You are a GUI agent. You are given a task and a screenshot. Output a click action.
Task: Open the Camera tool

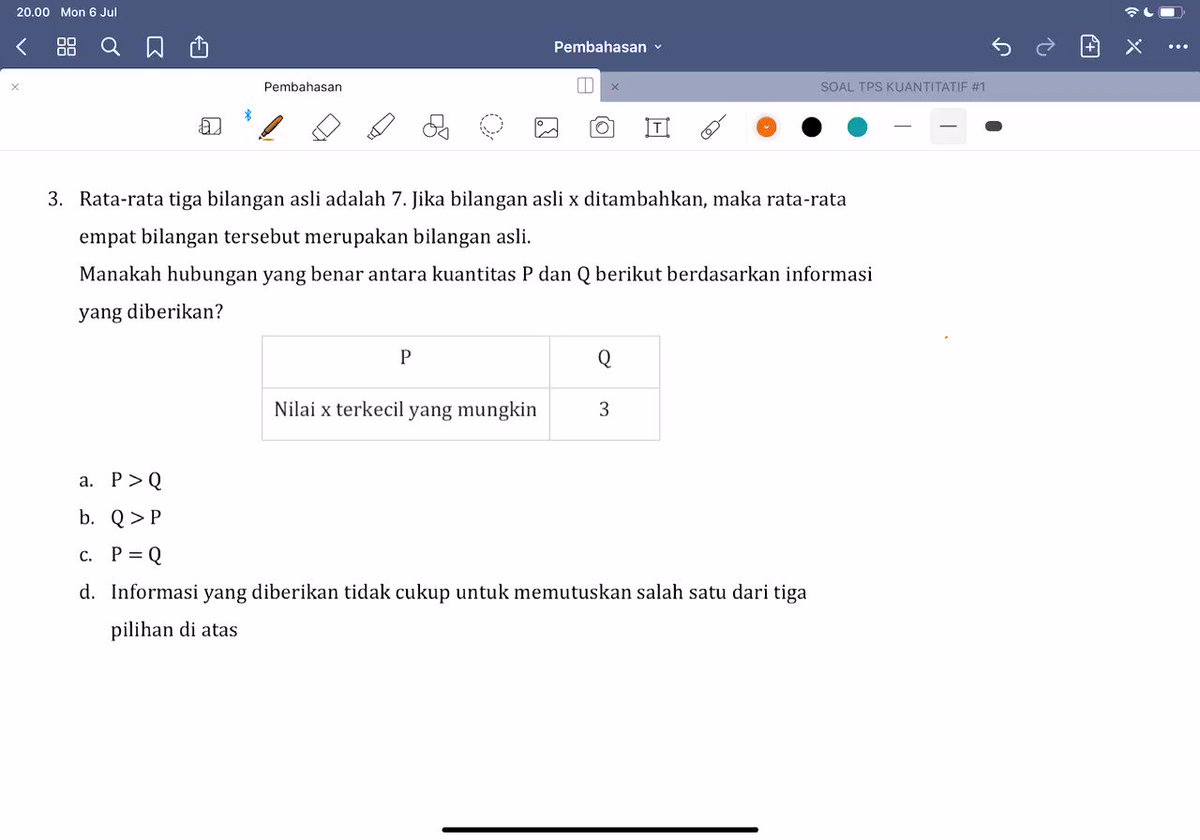[x=602, y=127]
